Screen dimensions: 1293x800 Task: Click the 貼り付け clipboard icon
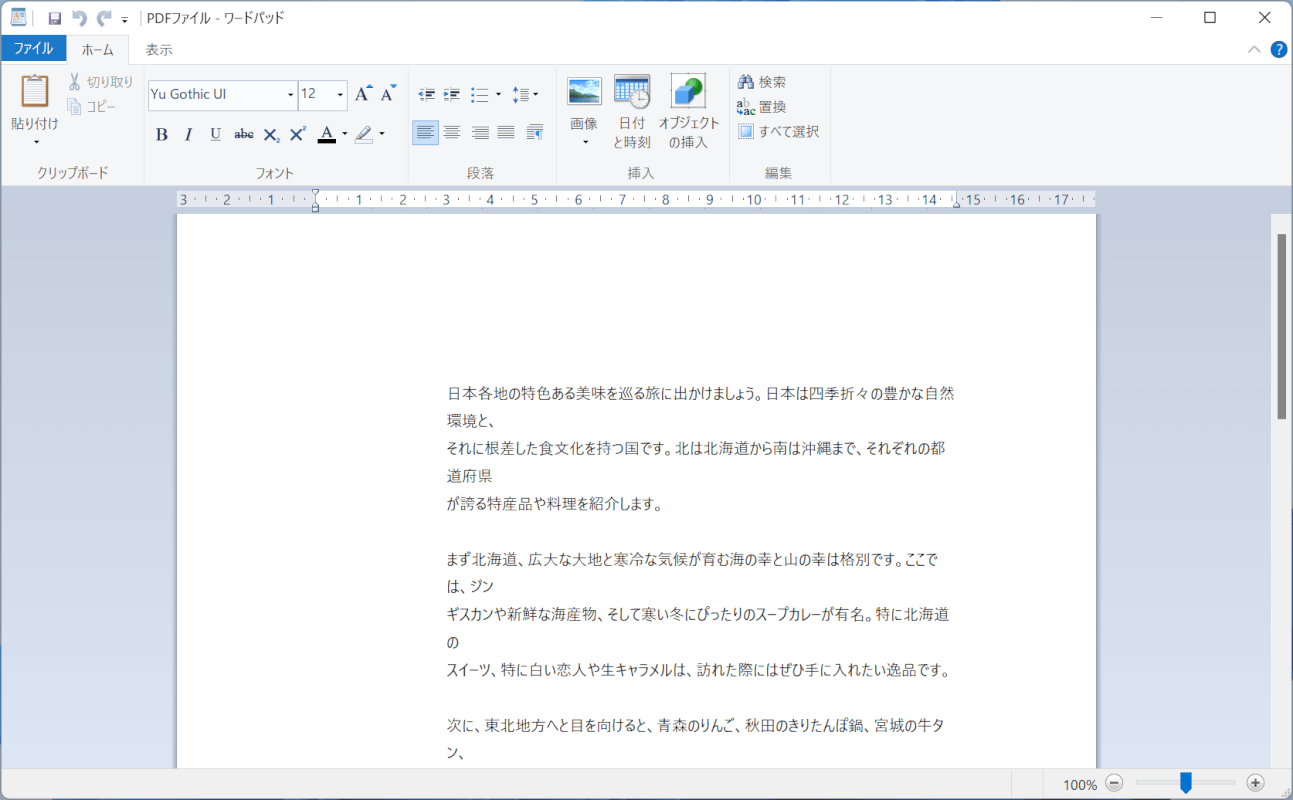[35, 91]
